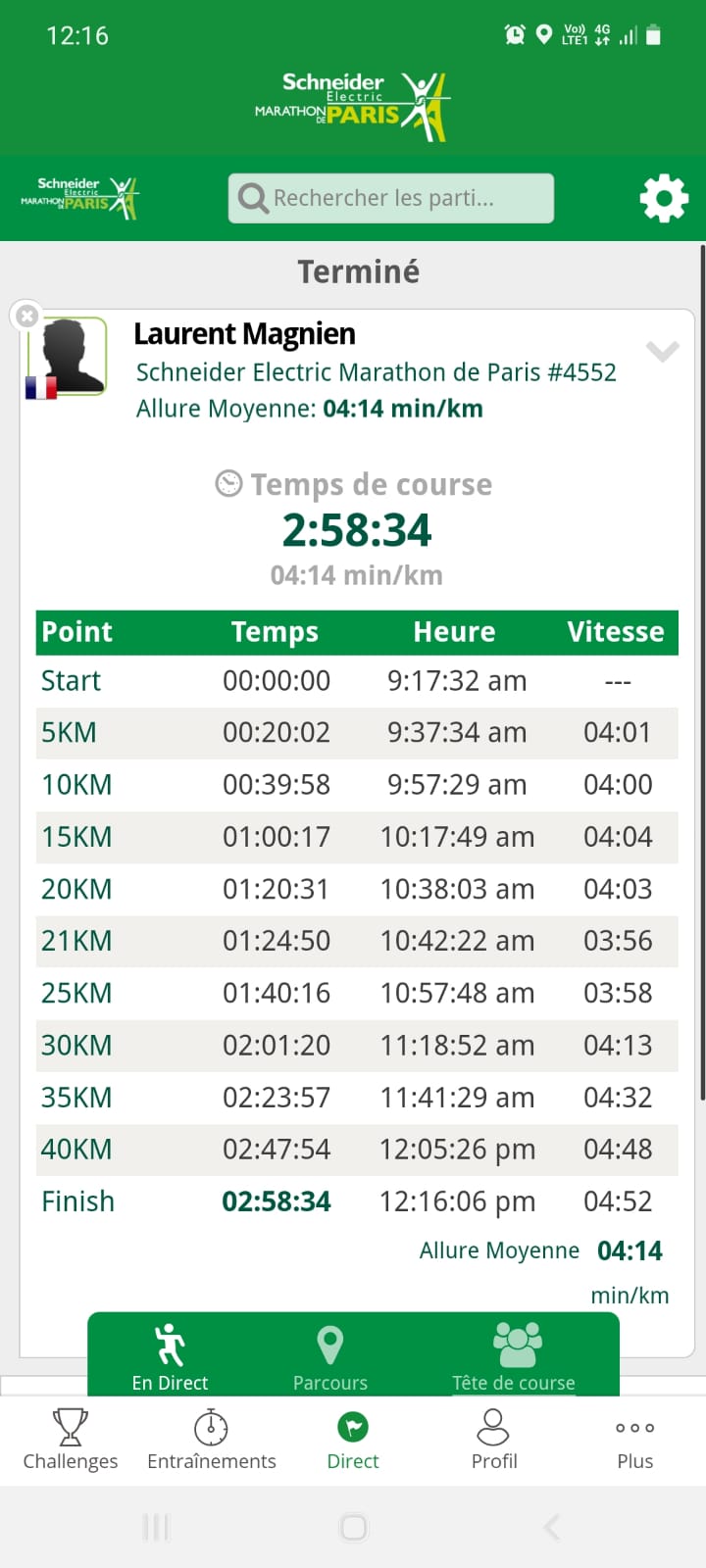
Task: Go to Entraînements stopwatch tab
Action: [x=211, y=1440]
